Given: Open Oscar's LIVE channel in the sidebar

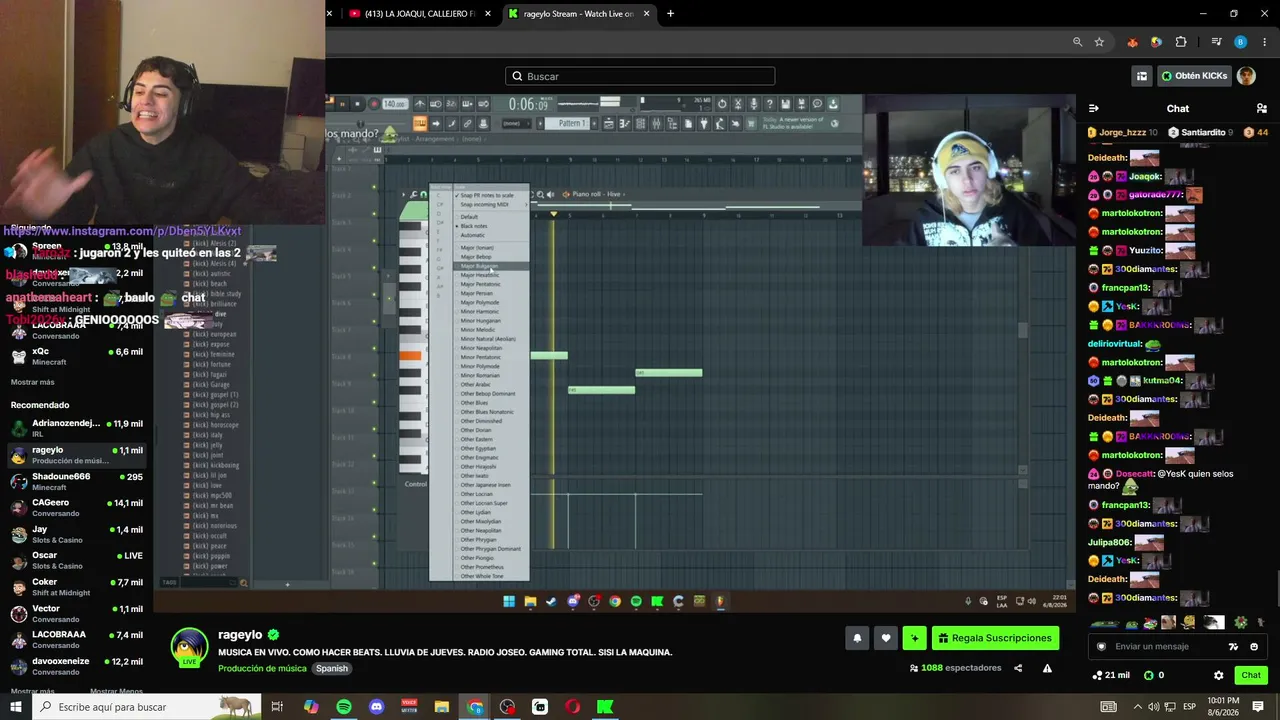Looking at the screenshot, I should click(x=76, y=560).
